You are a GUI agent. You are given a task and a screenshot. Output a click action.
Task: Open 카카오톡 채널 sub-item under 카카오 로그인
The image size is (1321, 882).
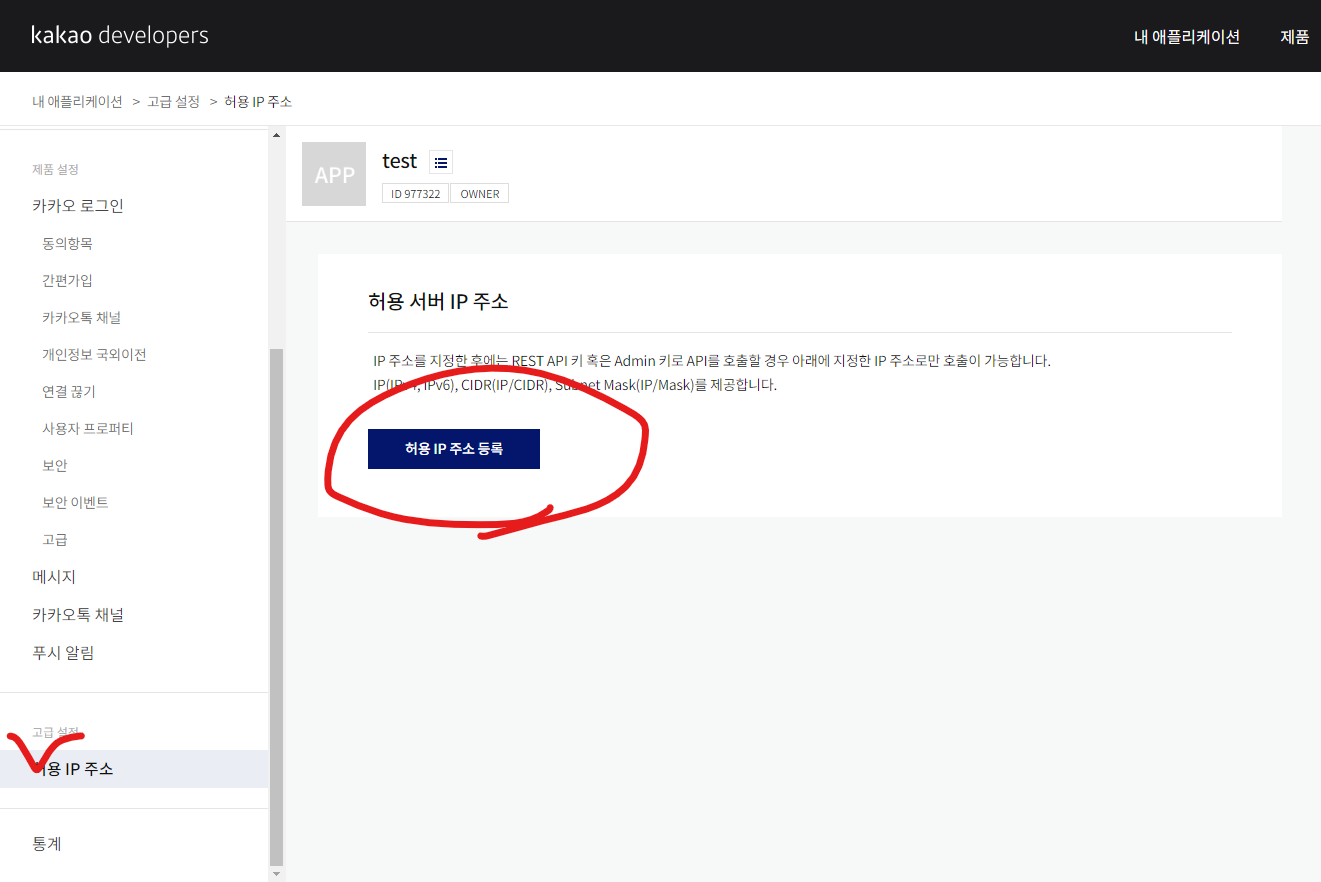(x=81, y=317)
